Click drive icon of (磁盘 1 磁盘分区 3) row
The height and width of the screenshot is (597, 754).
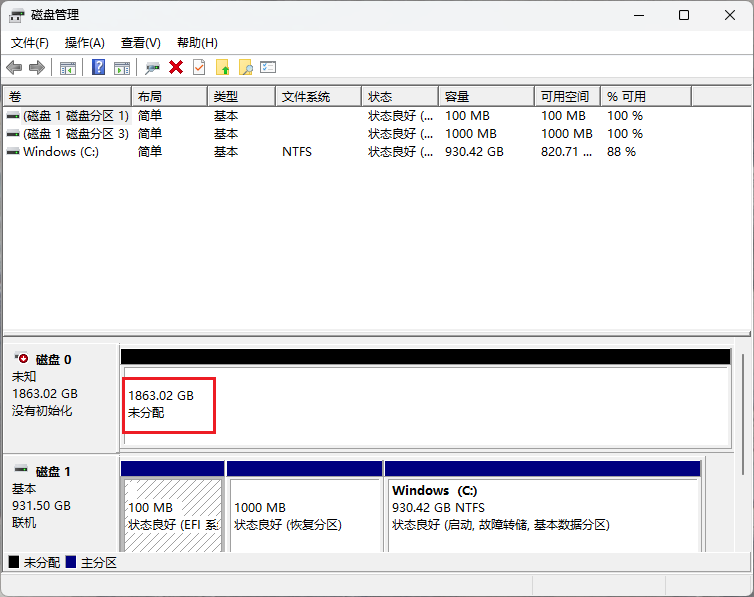[x=13, y=134]
